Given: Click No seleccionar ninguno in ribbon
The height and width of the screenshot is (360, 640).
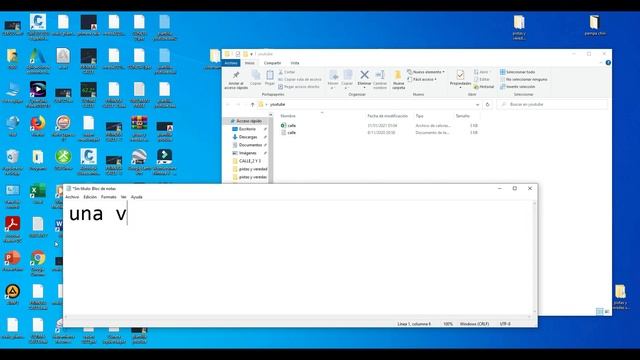Looking at the screenshot, I should [x=524, y=79].
